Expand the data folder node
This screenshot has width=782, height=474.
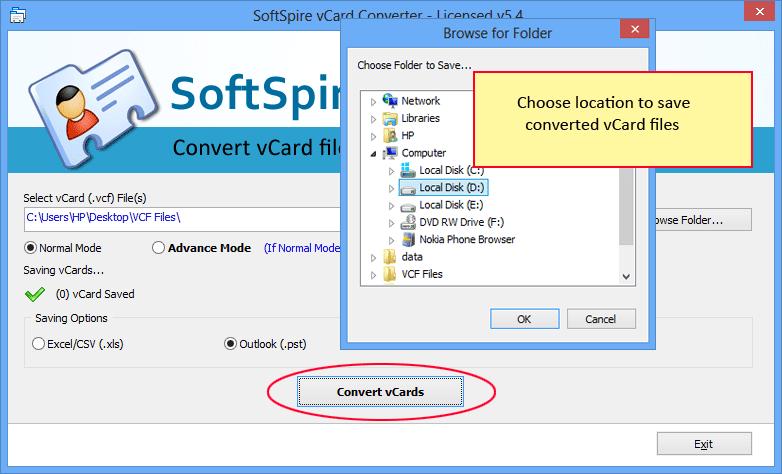[x=373, y=257]
